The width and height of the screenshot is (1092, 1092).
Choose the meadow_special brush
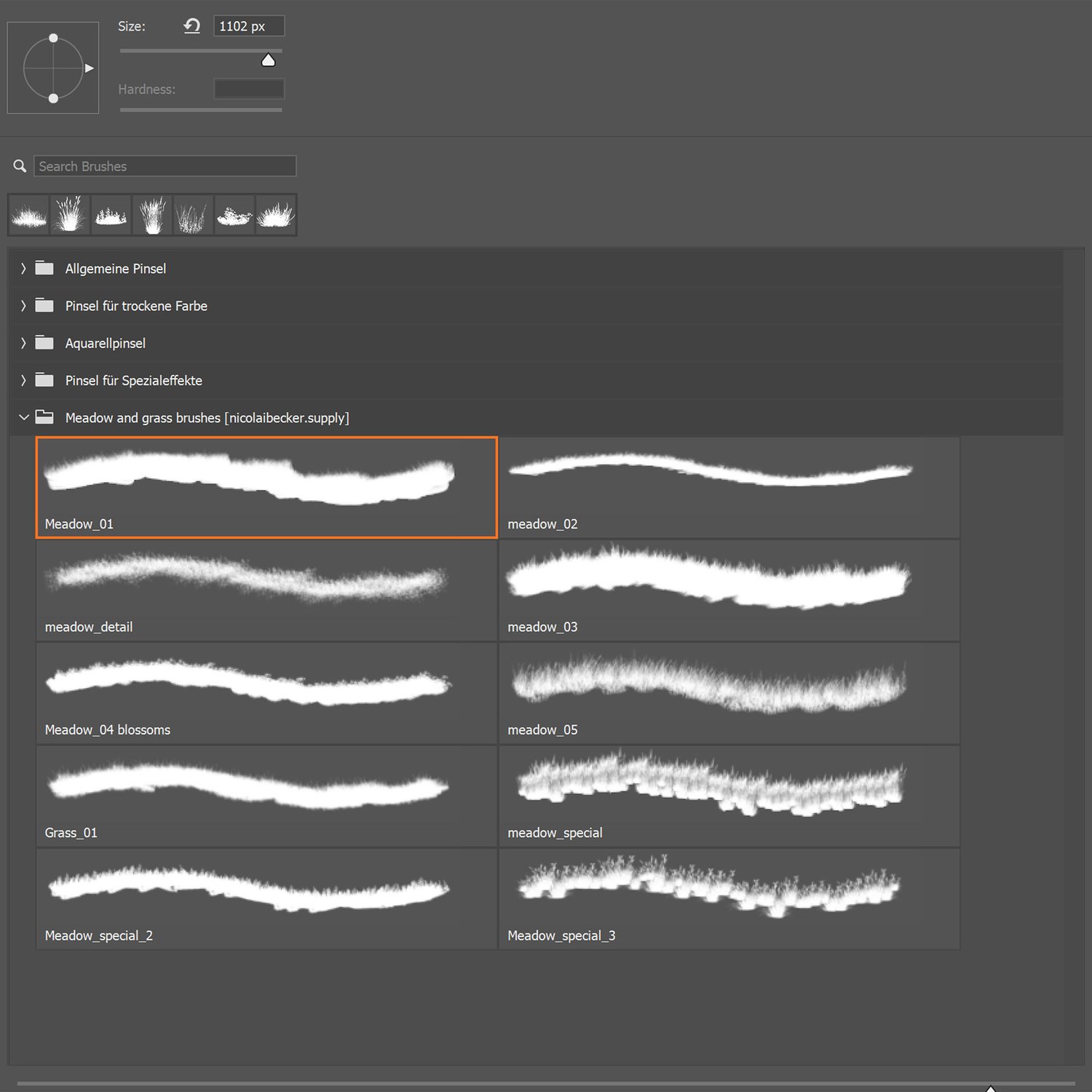(729, 796)
